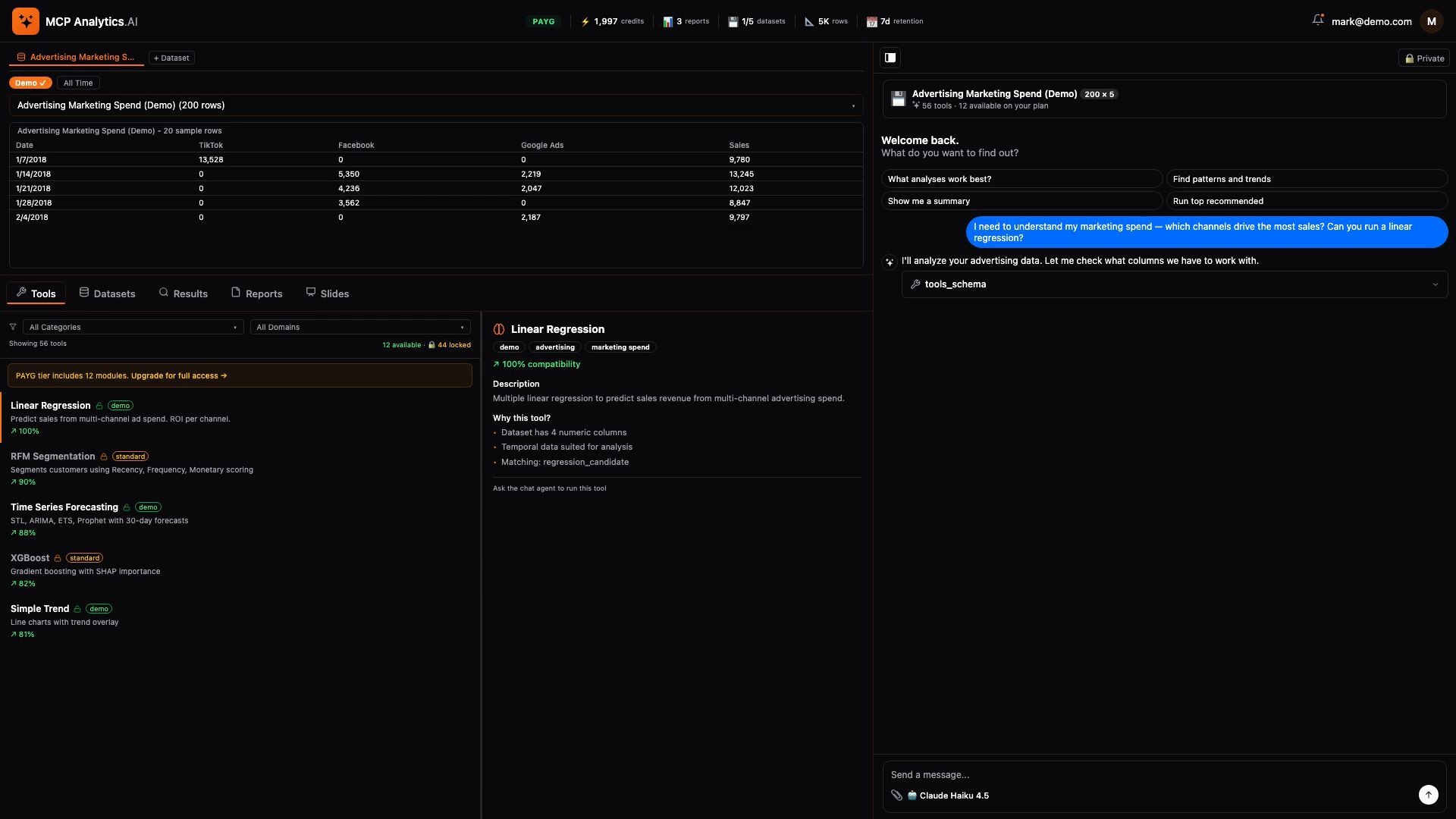Toggle the Demo filter chip
Screen dimensions: 1456x819
[30, 83]
